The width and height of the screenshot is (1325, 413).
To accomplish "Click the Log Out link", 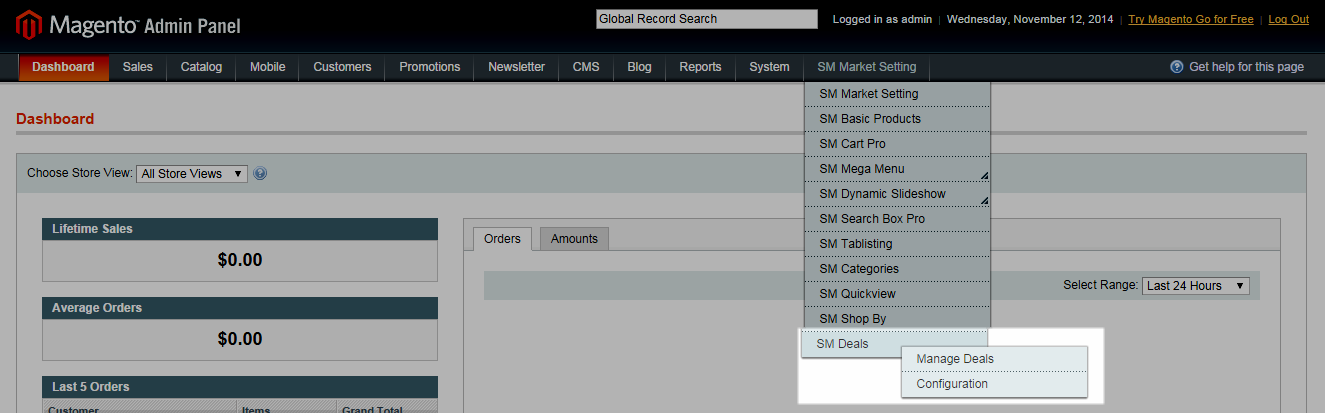I will pos(1289,19).
